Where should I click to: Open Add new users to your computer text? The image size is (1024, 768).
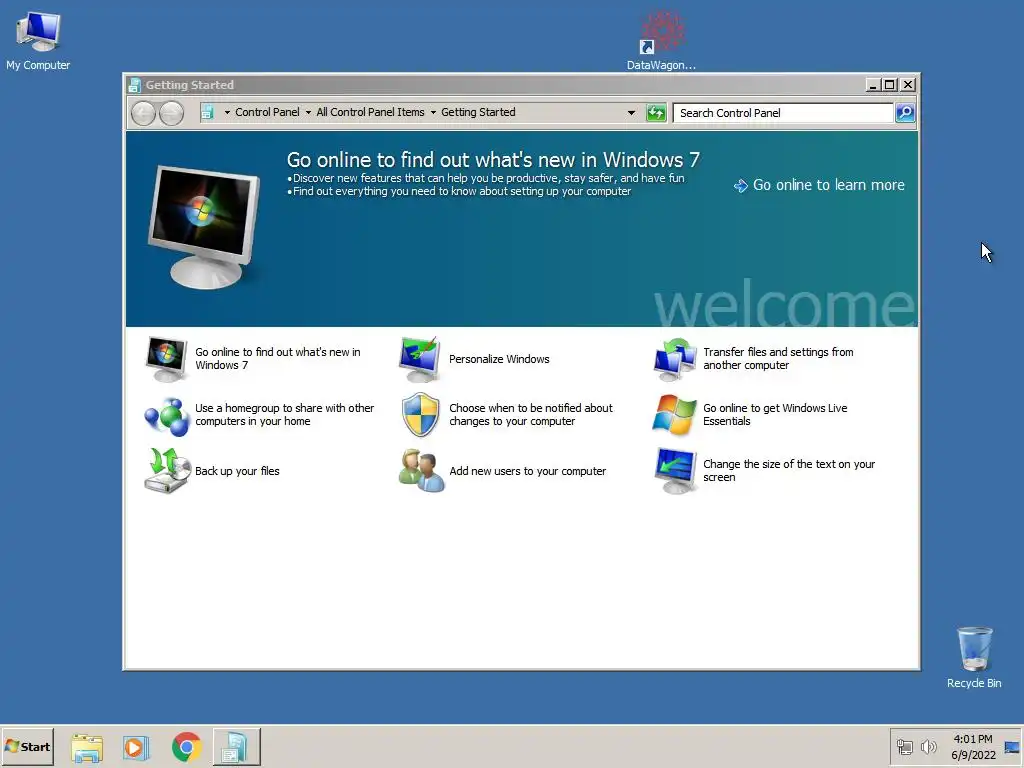tap(527, 471)
